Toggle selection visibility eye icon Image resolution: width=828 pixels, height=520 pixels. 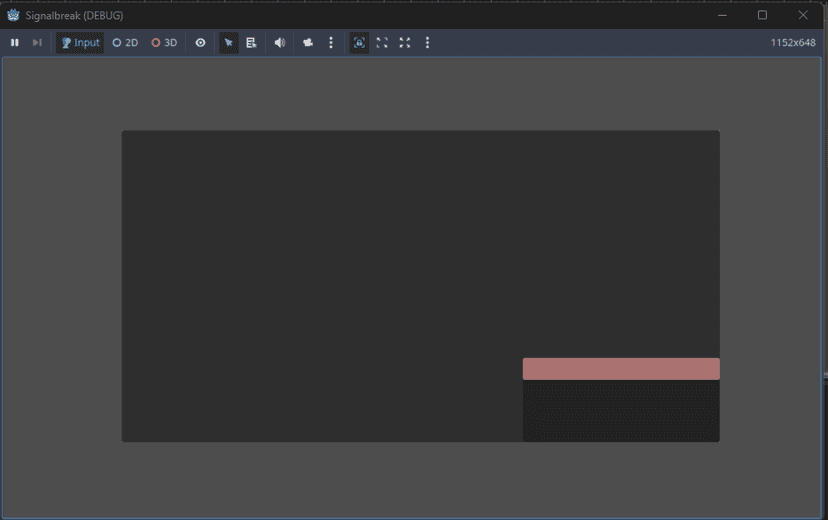point(201,43)
